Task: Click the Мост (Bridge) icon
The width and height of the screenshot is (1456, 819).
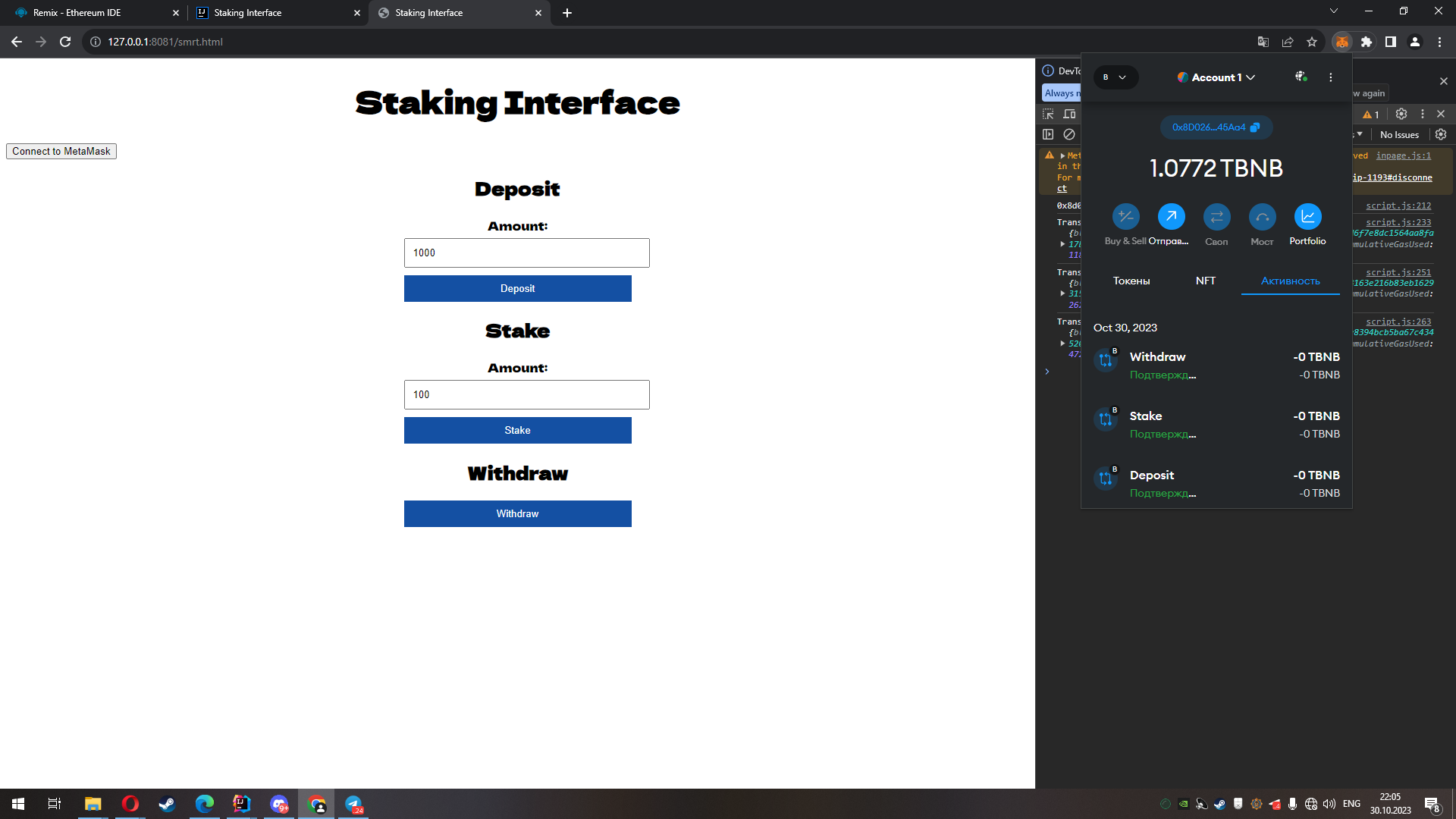Action: [1262, 218]
